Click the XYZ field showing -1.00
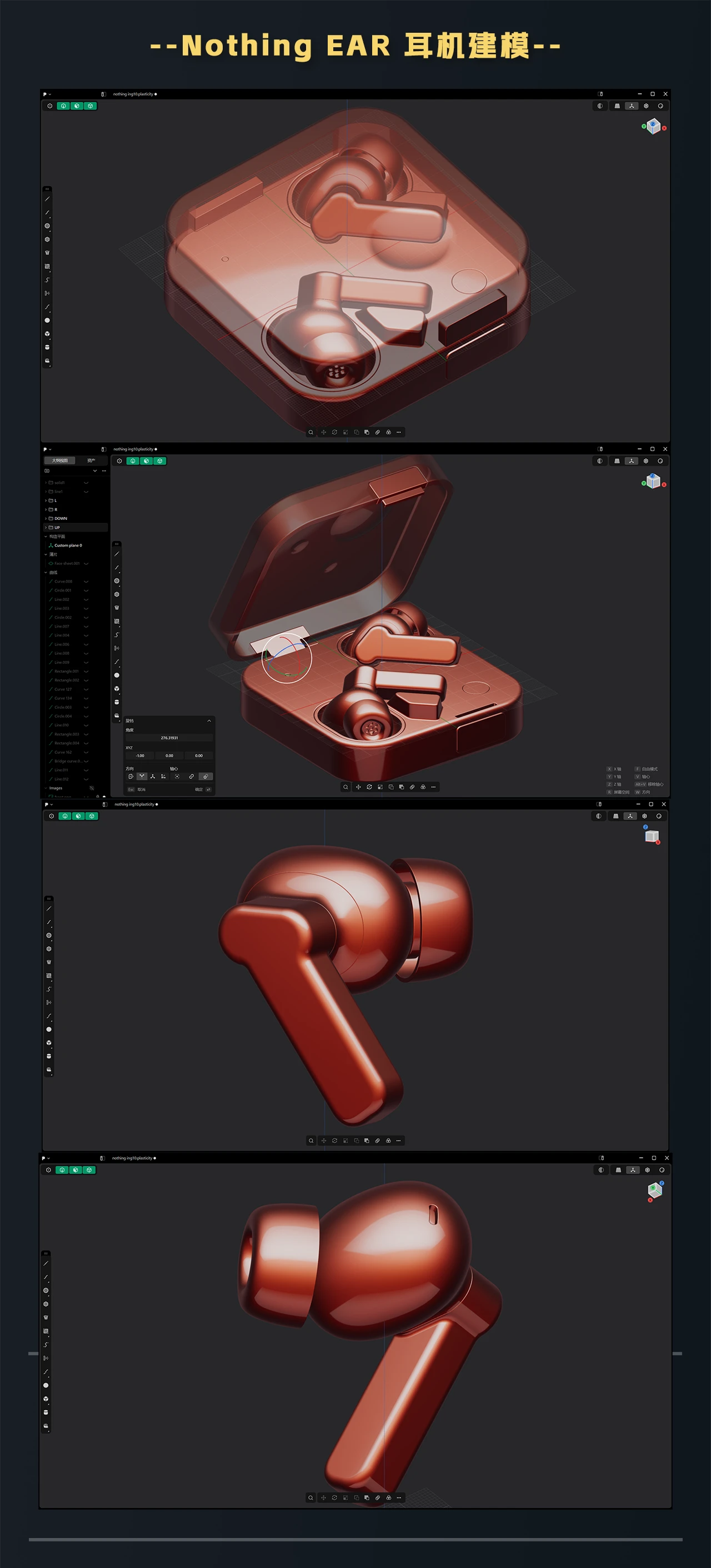711x1568 pixels. [x=140, y=755]
